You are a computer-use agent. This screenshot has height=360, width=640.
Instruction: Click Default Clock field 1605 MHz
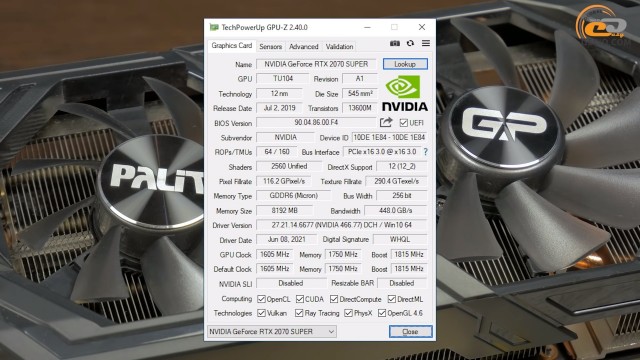[x=275, y=269]
